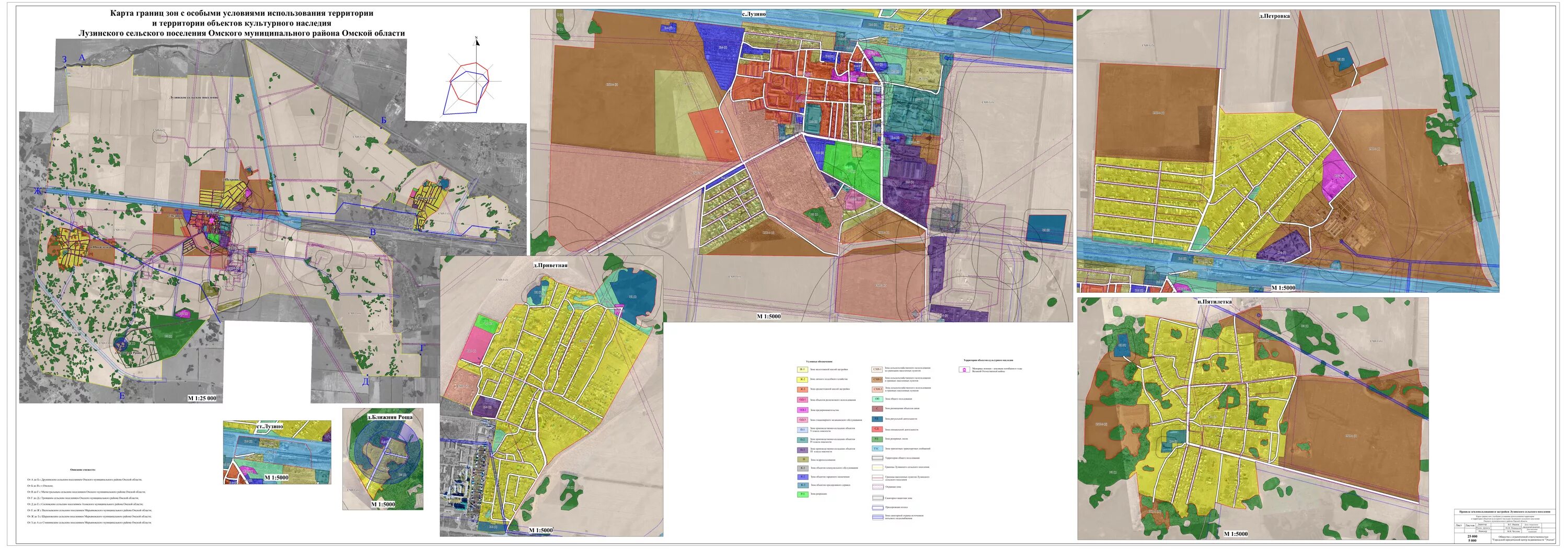Click the 'М 1:25 000' scale label
Viewport: 1568px width, 549px height.
(x=202, y=398)
